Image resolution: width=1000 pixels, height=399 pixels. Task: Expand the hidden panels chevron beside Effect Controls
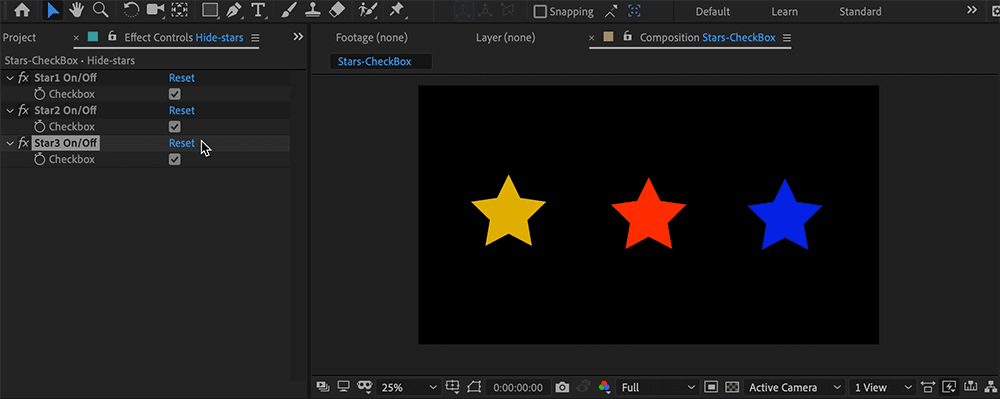(298, 37)
